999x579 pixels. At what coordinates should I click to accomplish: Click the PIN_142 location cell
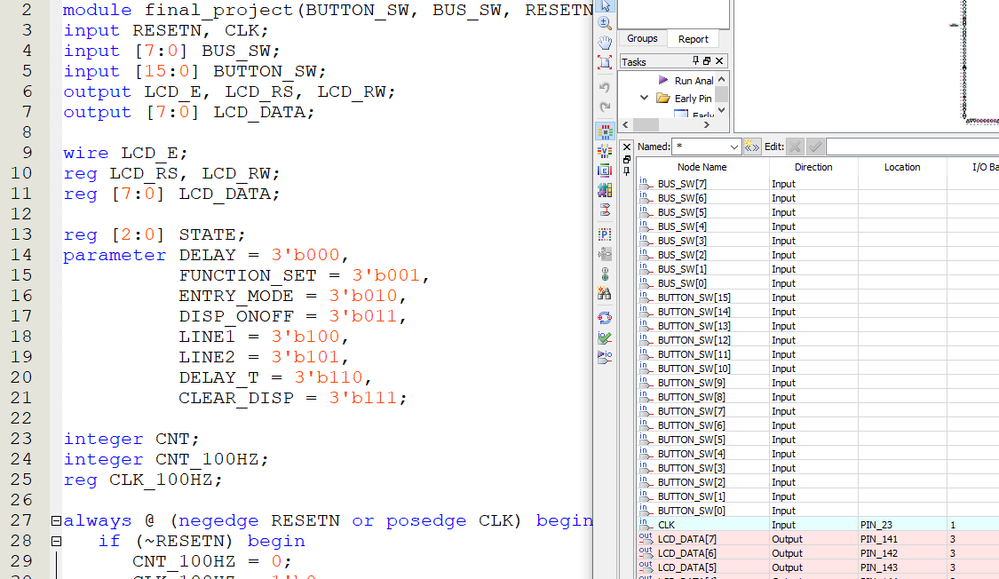pos(902,554)
